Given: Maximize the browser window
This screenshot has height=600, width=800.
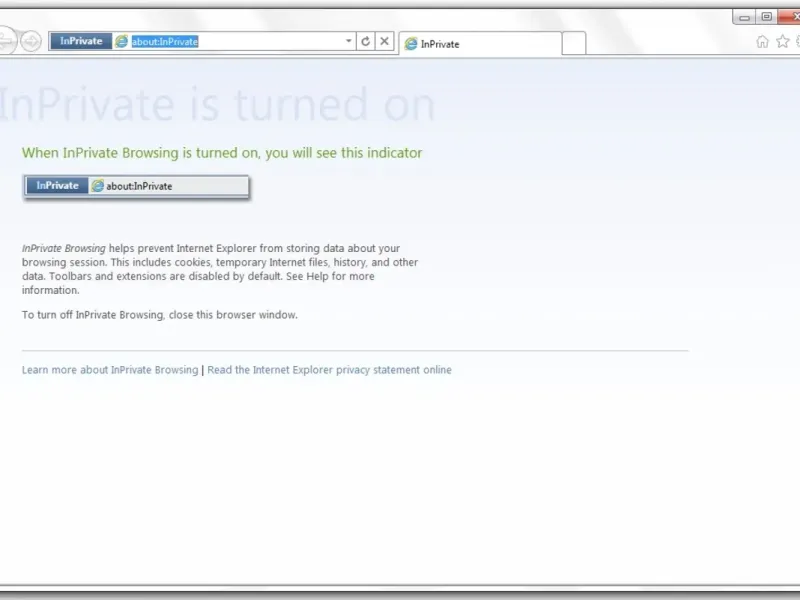Looking at the screenshot, I should [766, 17].
